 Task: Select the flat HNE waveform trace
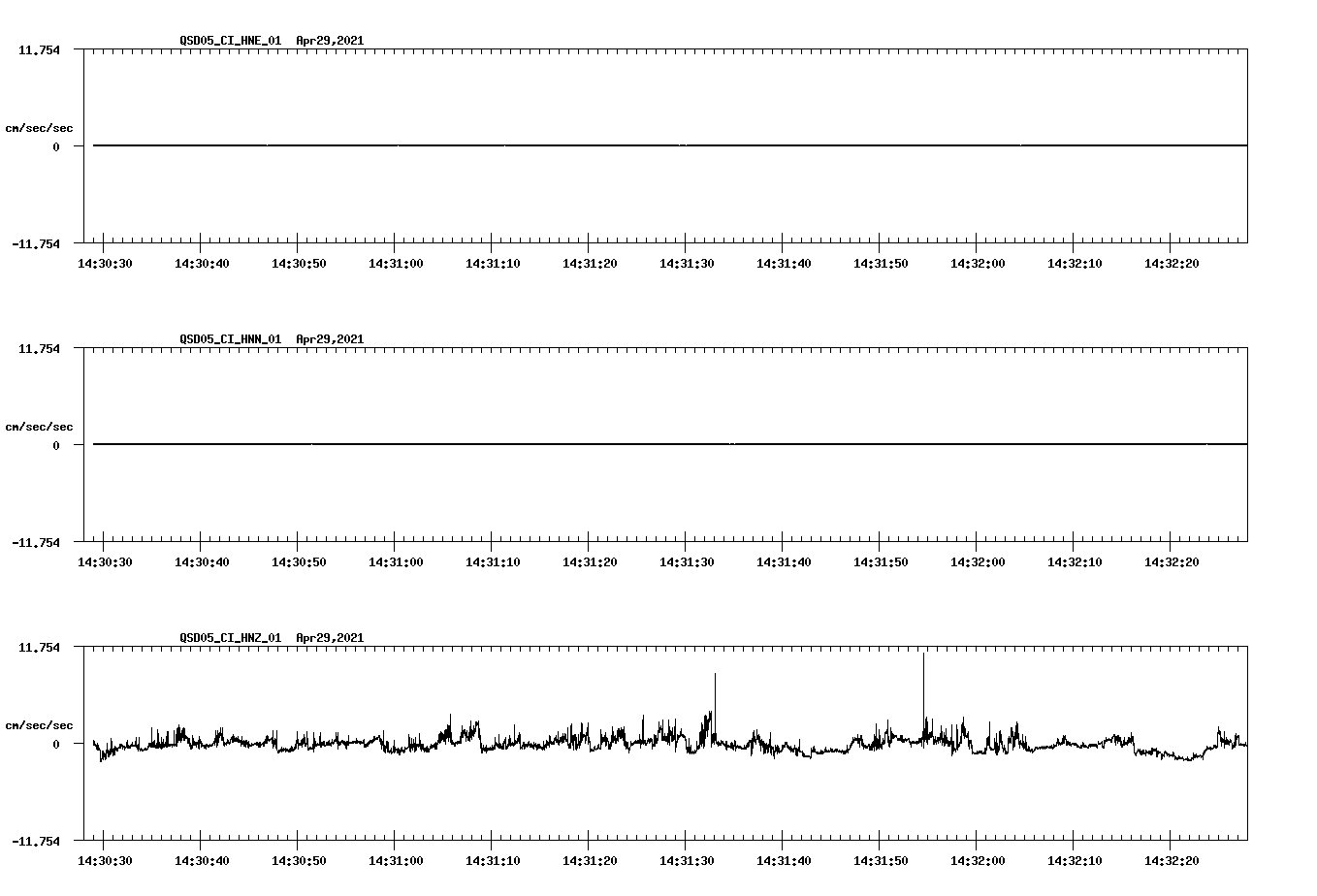(582, 145)
